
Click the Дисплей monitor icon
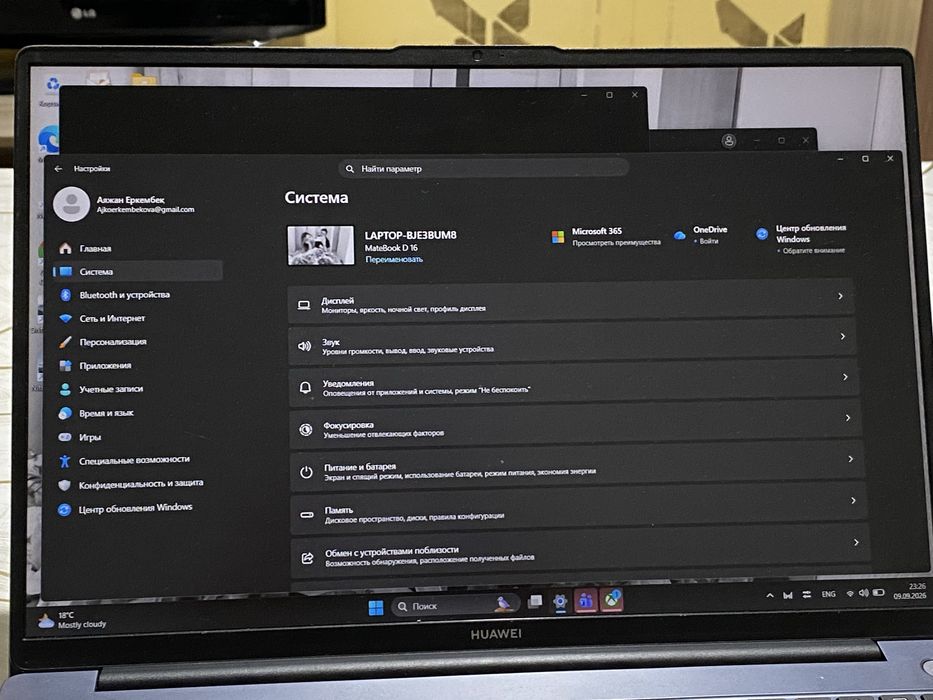coord(304,305)
